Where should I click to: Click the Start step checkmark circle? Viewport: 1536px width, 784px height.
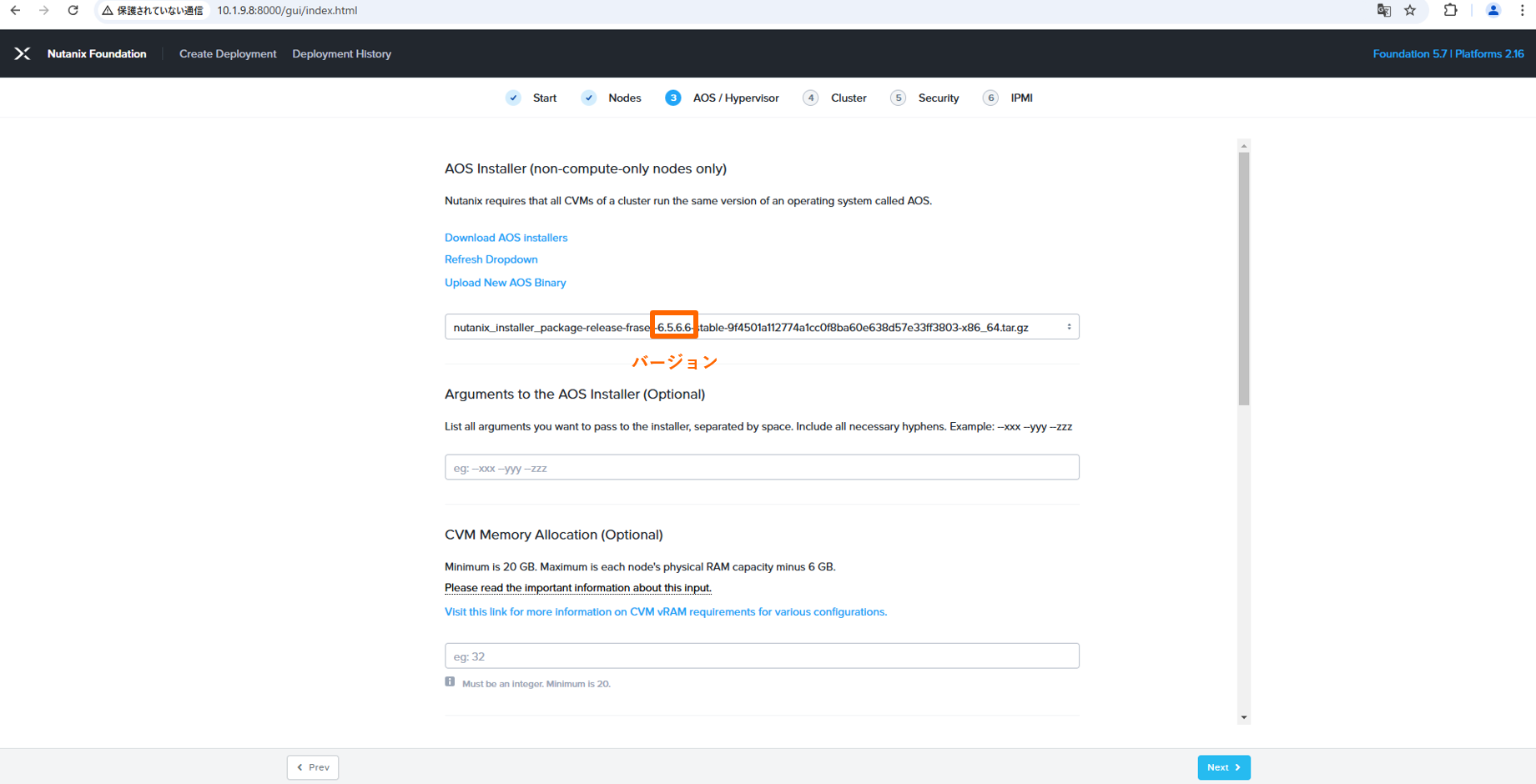coord(513,98)
